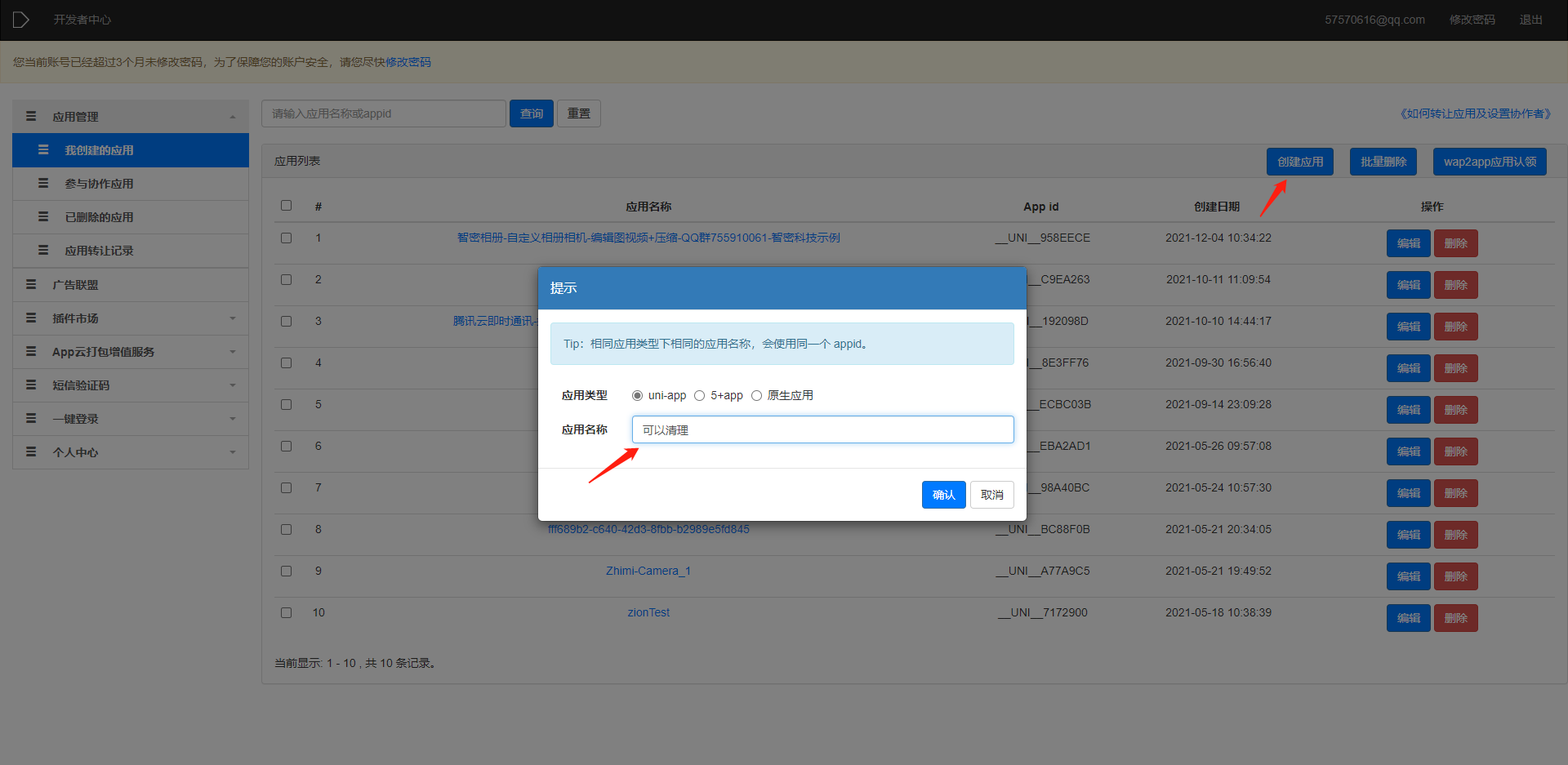The image size is (1568, 765).
Task: Click 删除 button for zionTest row
Action: [1455, 618]
